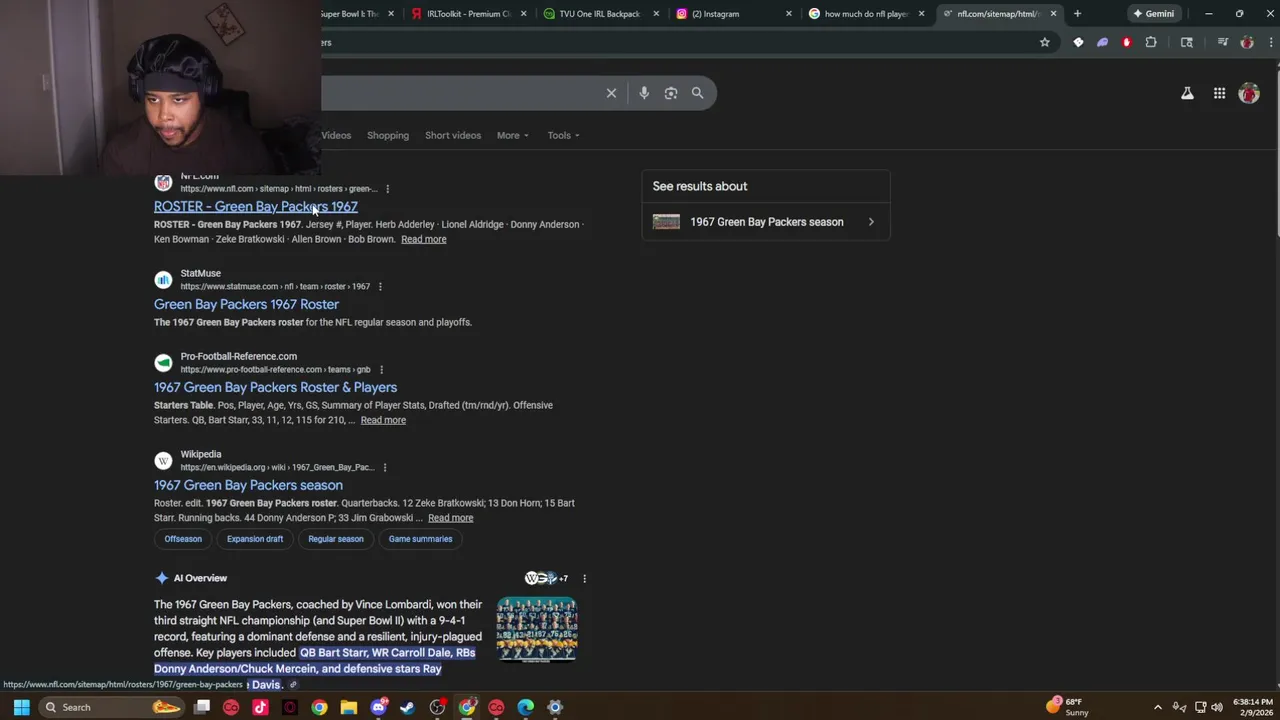Open the Windows Start menu
Viewport: 1280px width, 720px height.
point(21,707)
